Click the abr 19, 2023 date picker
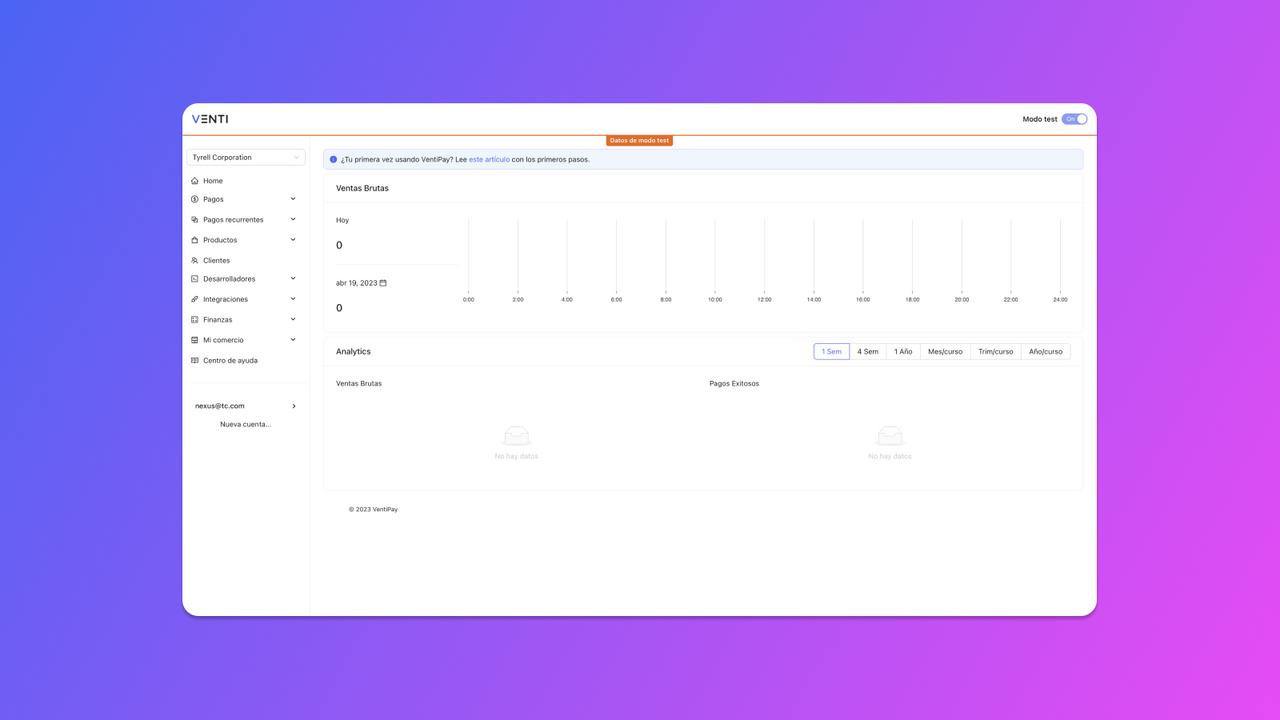This screenshot has height=720, width=1280. [361, 283]
